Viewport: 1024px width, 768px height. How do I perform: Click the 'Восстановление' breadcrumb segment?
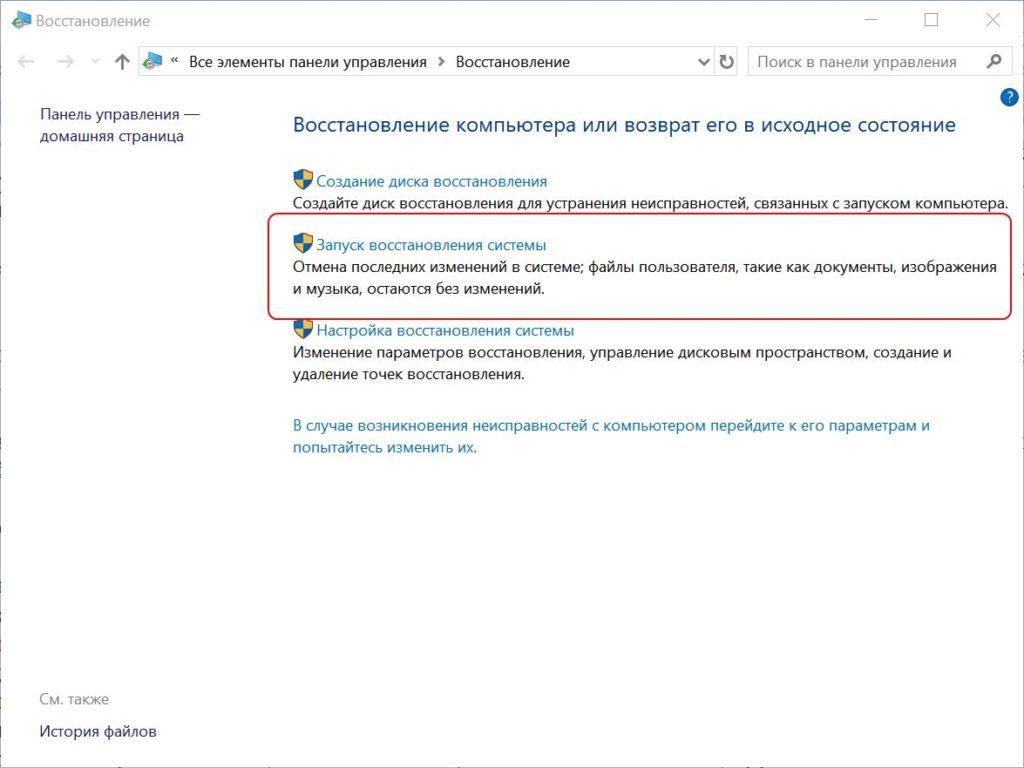point(513,62)
